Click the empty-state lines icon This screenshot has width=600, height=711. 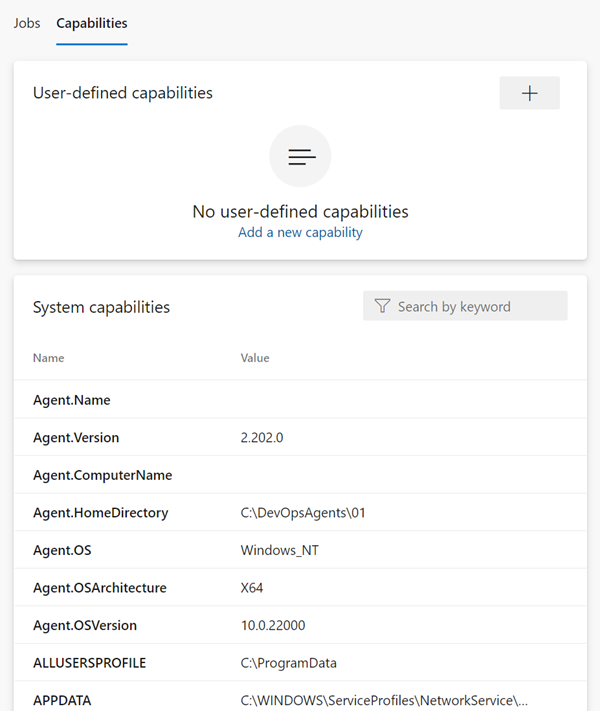(x=300, y=156)
